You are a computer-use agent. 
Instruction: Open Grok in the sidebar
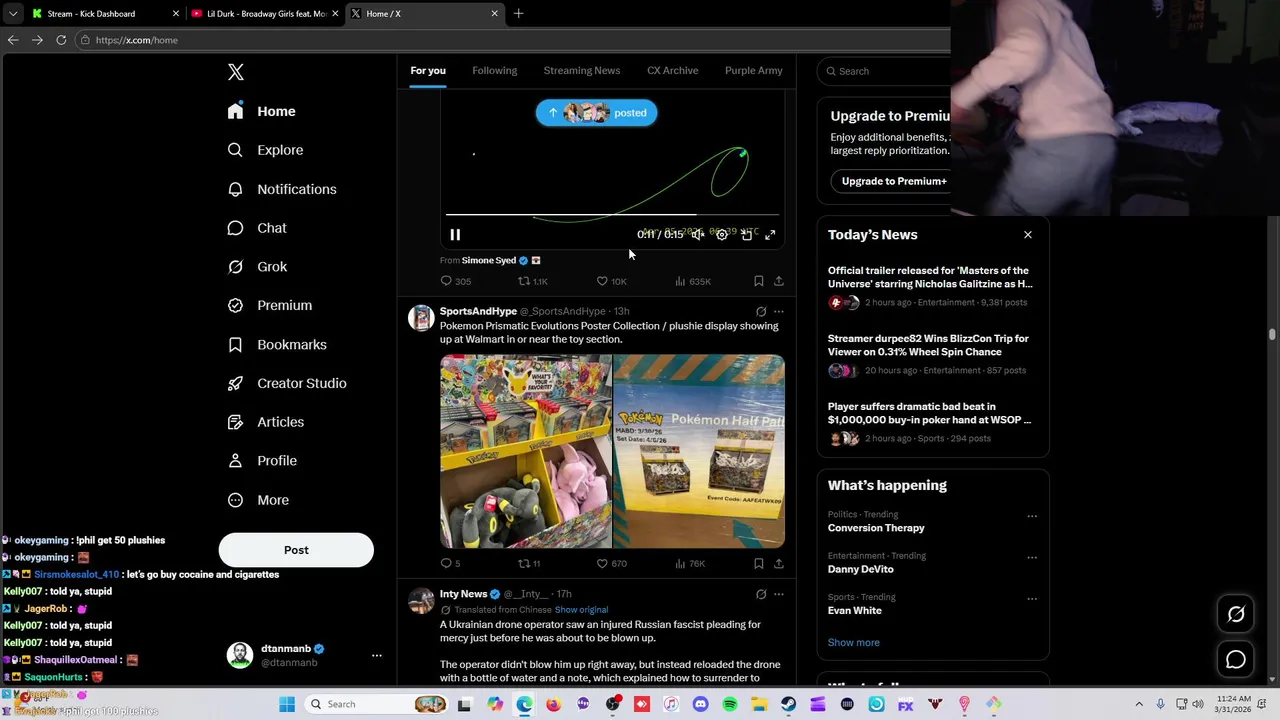tap(257, 267)
